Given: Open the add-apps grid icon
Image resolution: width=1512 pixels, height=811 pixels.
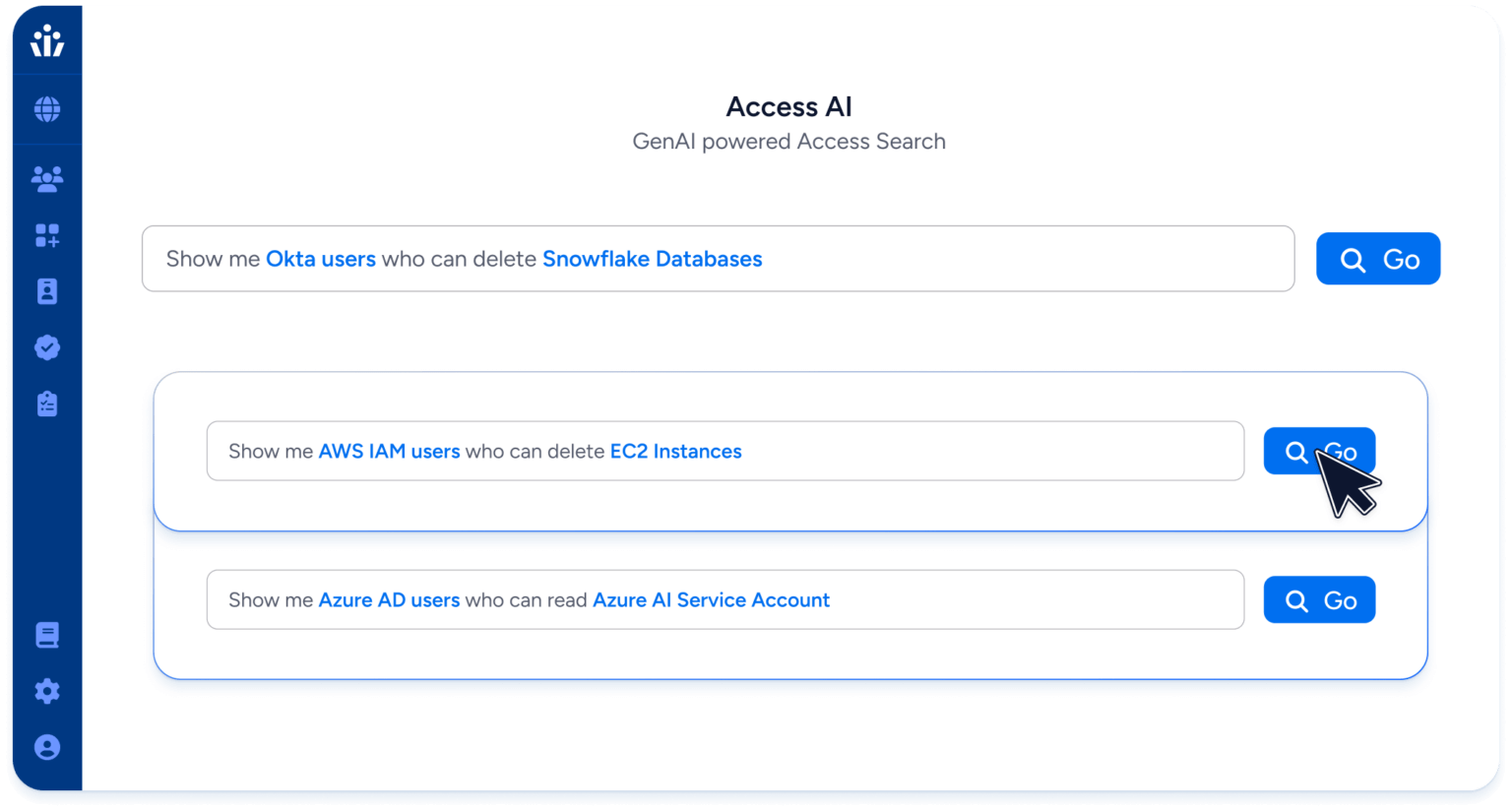Looking at the screenshot, I should click(46, 235).
